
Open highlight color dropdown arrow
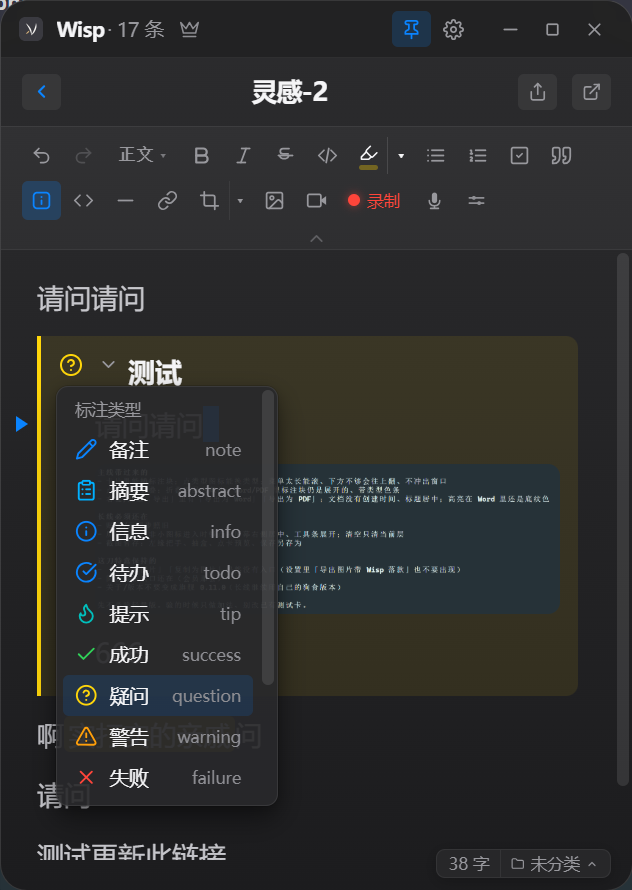pos(401,156)
